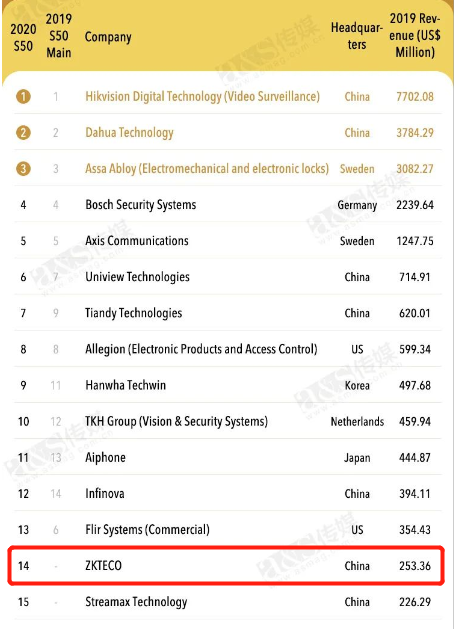Select Hanwha Techwin row
The image size is (454, 629).
coord(228,385)
